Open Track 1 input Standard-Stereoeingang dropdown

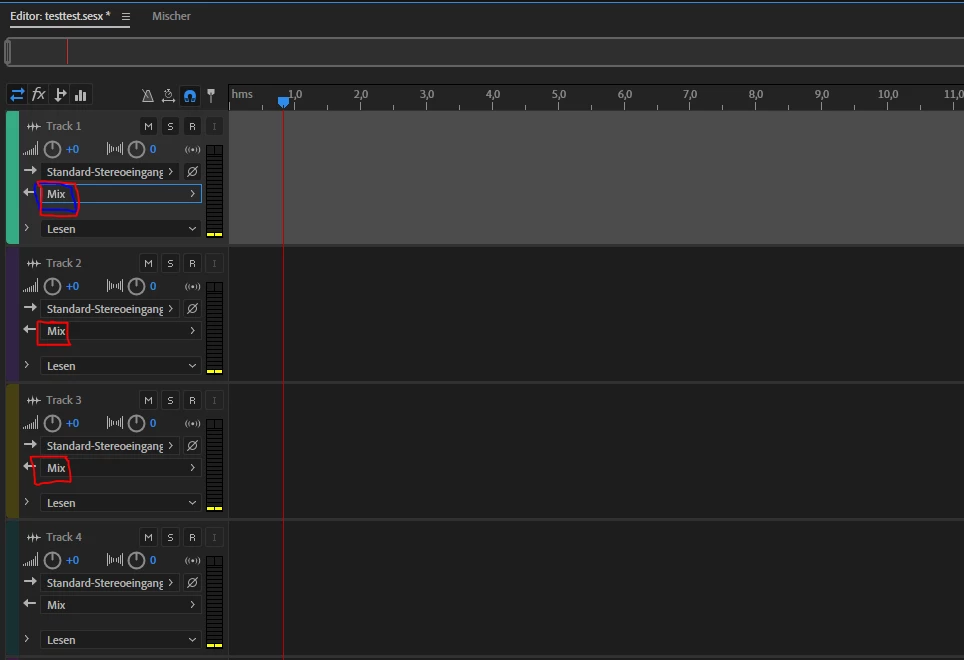pyautogui.click(x=110, y=172)
